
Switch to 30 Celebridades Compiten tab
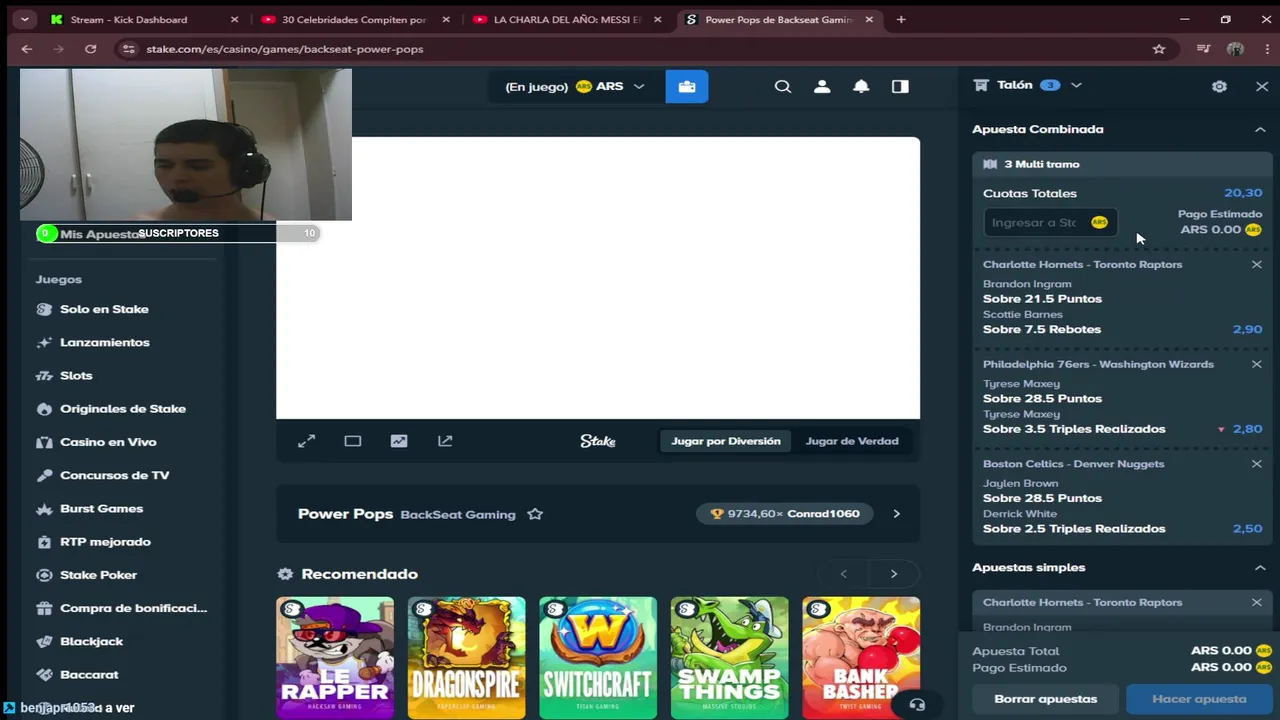pyautogui.click(x=354, y=19)
